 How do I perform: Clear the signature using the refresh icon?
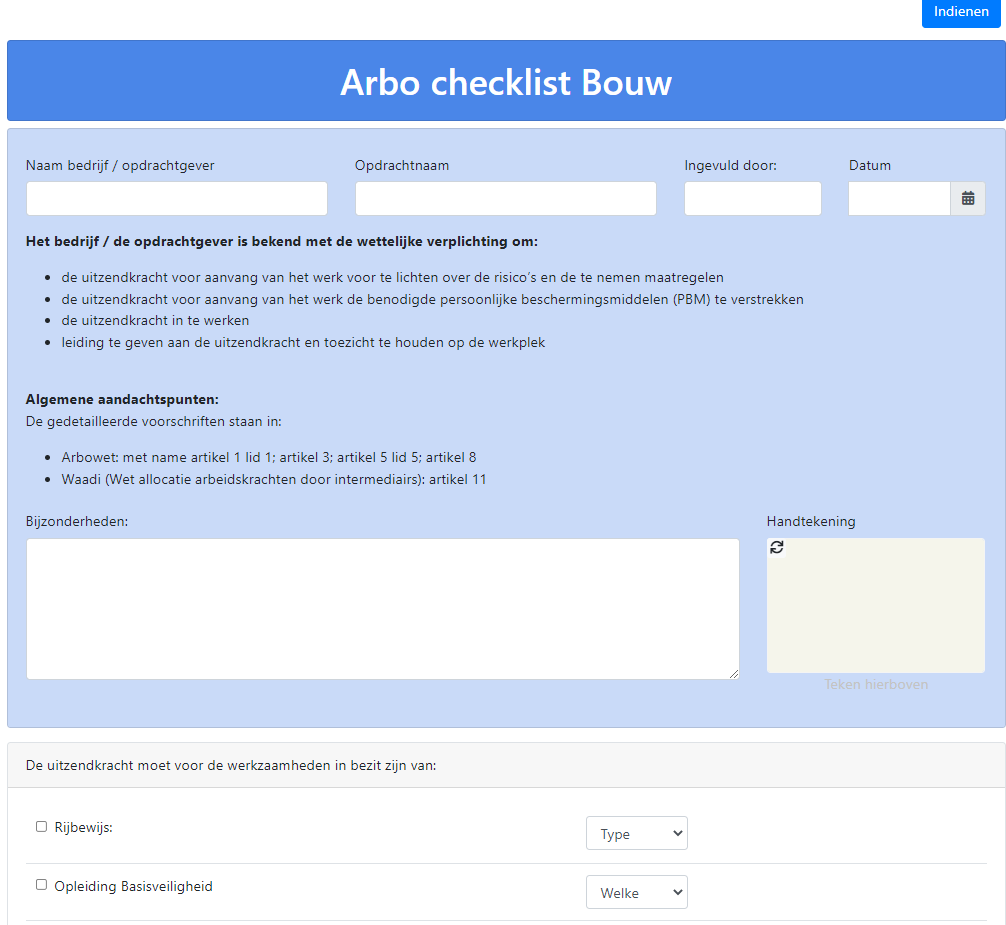777,547
